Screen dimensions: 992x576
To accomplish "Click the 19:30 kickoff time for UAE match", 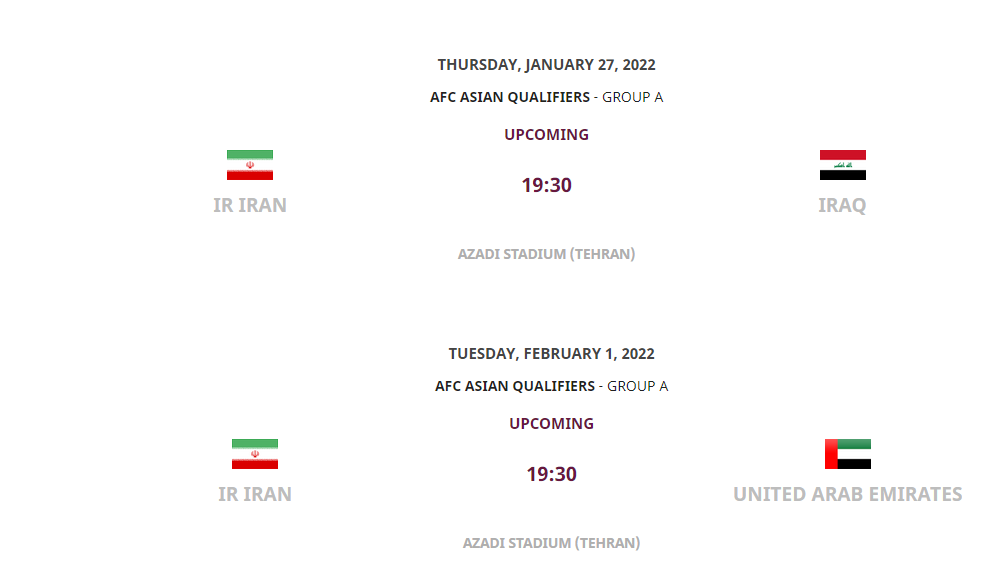I will point(552,473).
